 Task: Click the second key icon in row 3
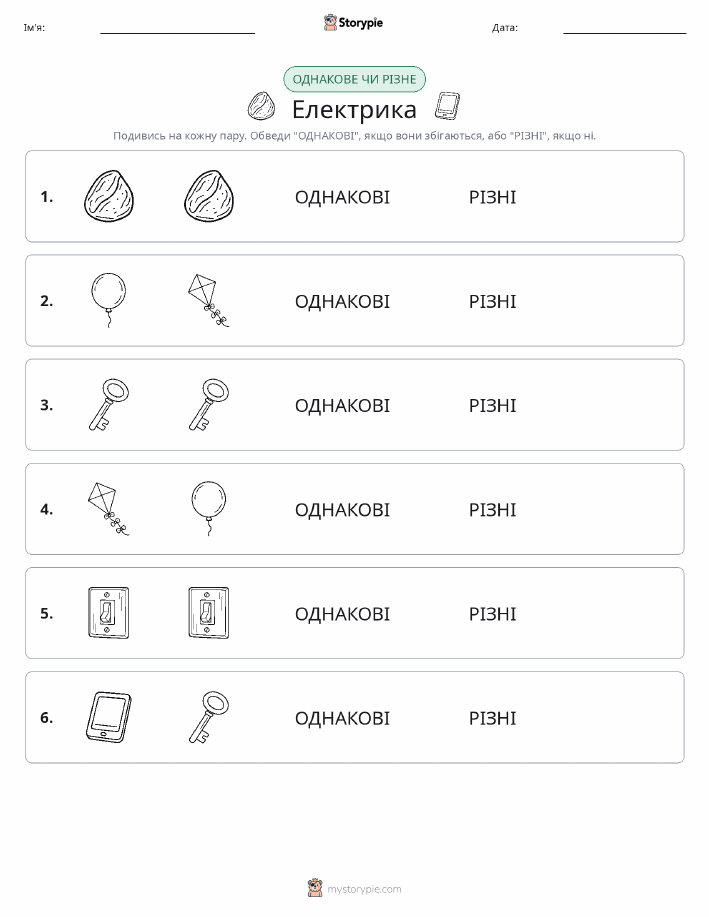(209, 405)
